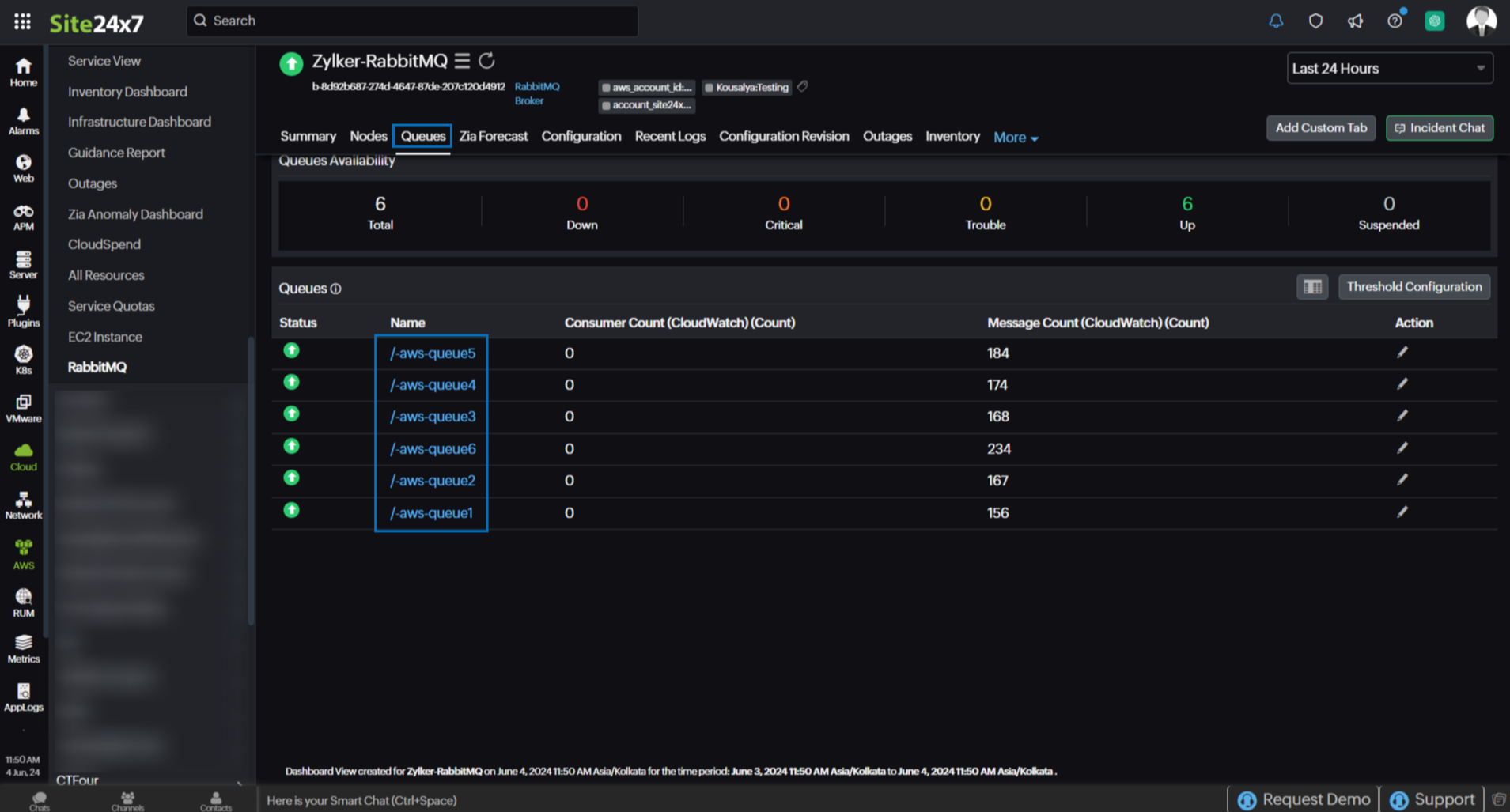Click the Incident Chat button
Image resolution: width=1510 pixels, height=812 pixels.
coord(1439,128)
